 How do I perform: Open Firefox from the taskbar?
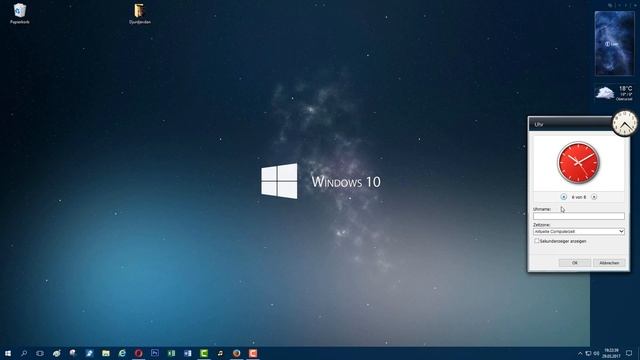point(237,353)
